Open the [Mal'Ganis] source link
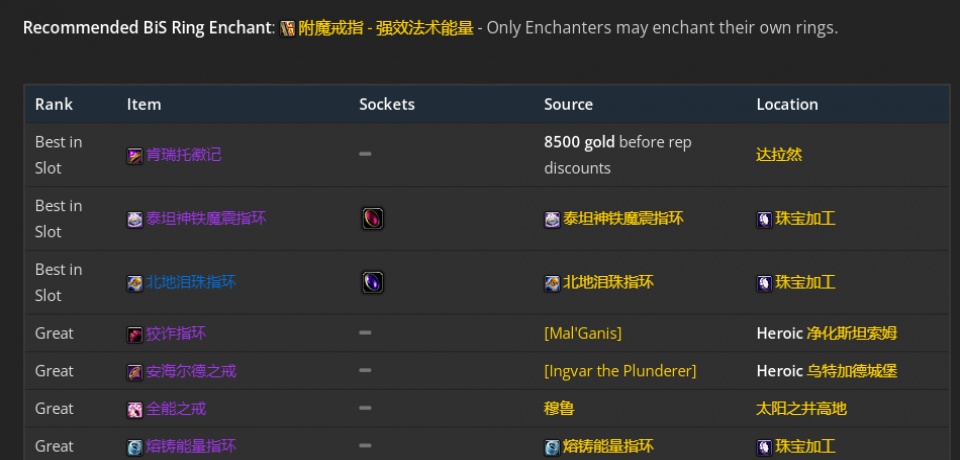Viewport: 960px width, 460px height. pos(583,334)
